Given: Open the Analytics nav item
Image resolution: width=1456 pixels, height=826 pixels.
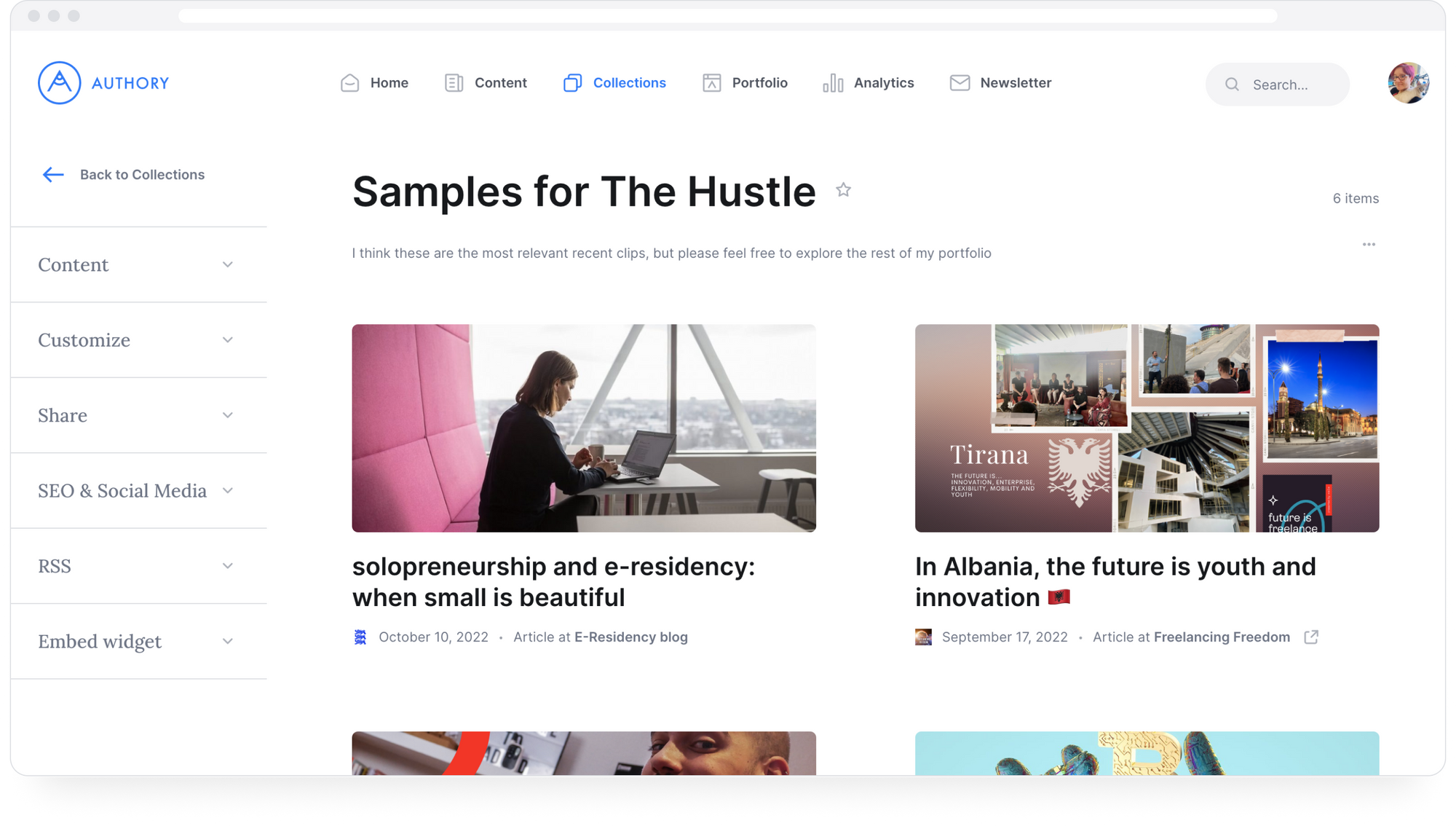Looking at the screenshot, I should pos(868,83).
